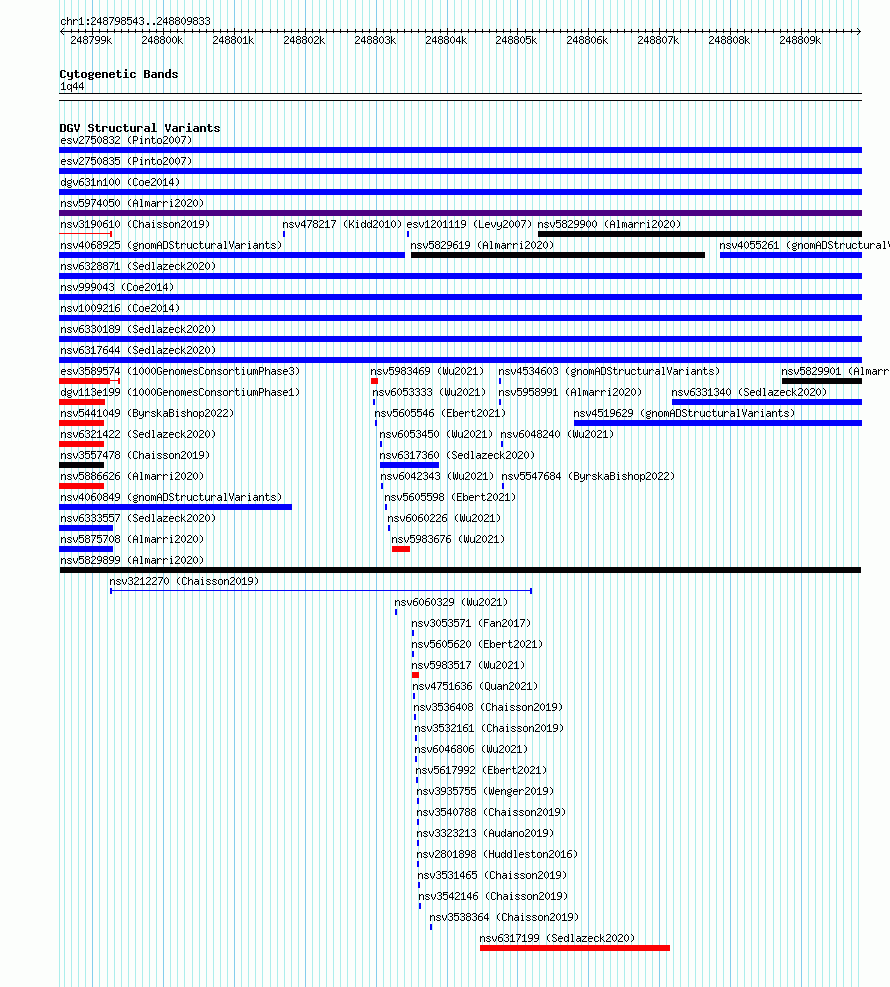Image resolution: width=890 pixels, height=987 pixels.
Task: Open the nsv4751636 (Quan2021) label
Action: [x=475, y=686]
